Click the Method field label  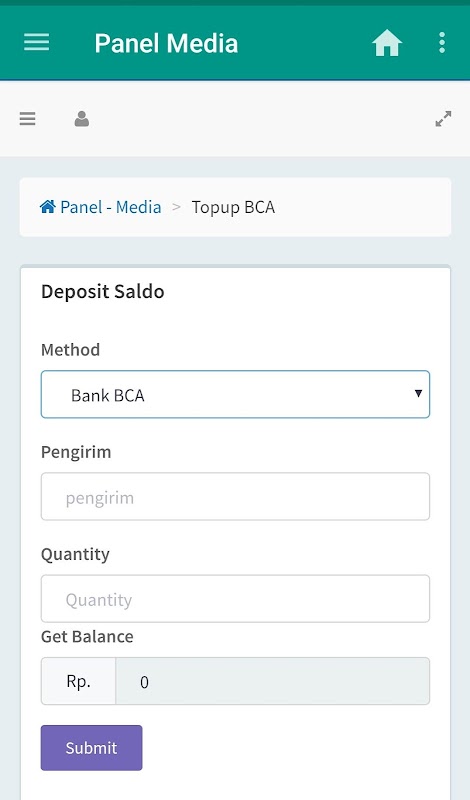point(70,350)
